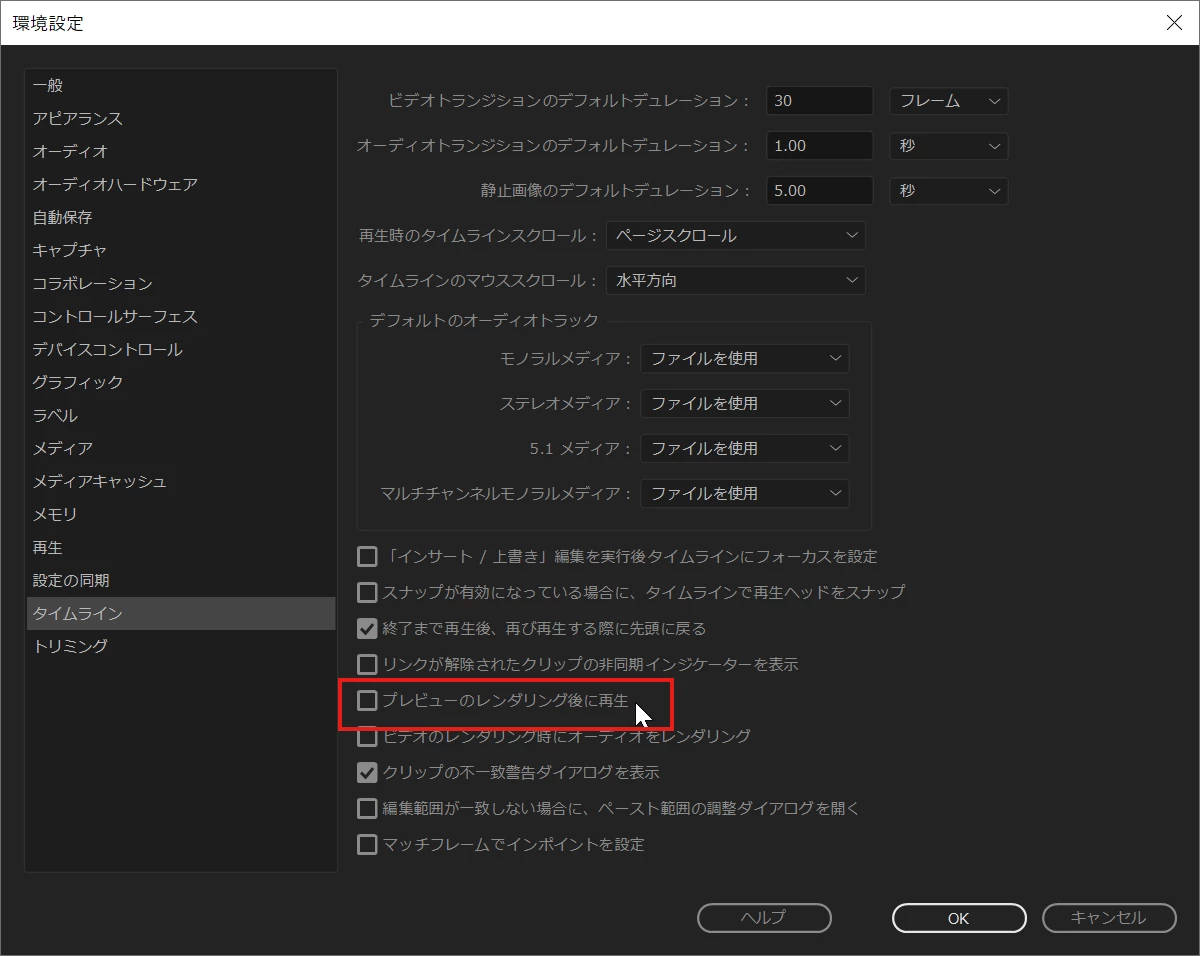Click the video transition duration field showing 30
This screenshot has height=956, width=1200.
click(x=820, y=101)
